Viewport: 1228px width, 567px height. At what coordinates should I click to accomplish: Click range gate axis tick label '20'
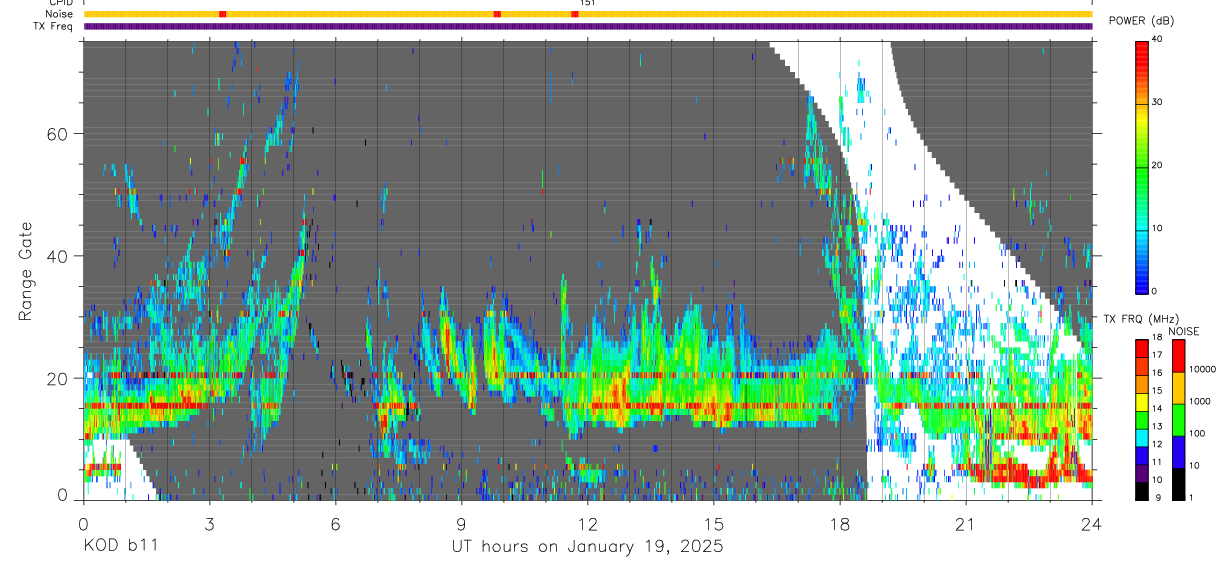pyautogui.click(x=57, y=378)
